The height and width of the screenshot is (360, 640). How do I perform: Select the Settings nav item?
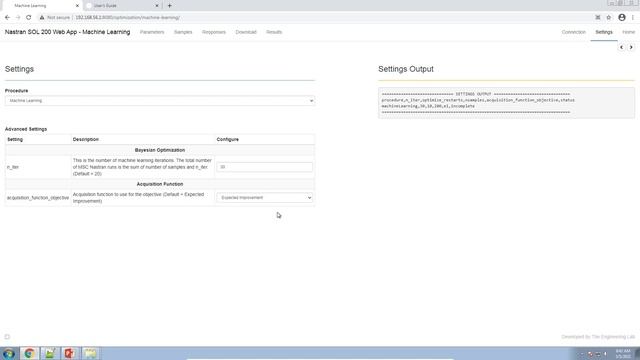[x=604, y=32]
